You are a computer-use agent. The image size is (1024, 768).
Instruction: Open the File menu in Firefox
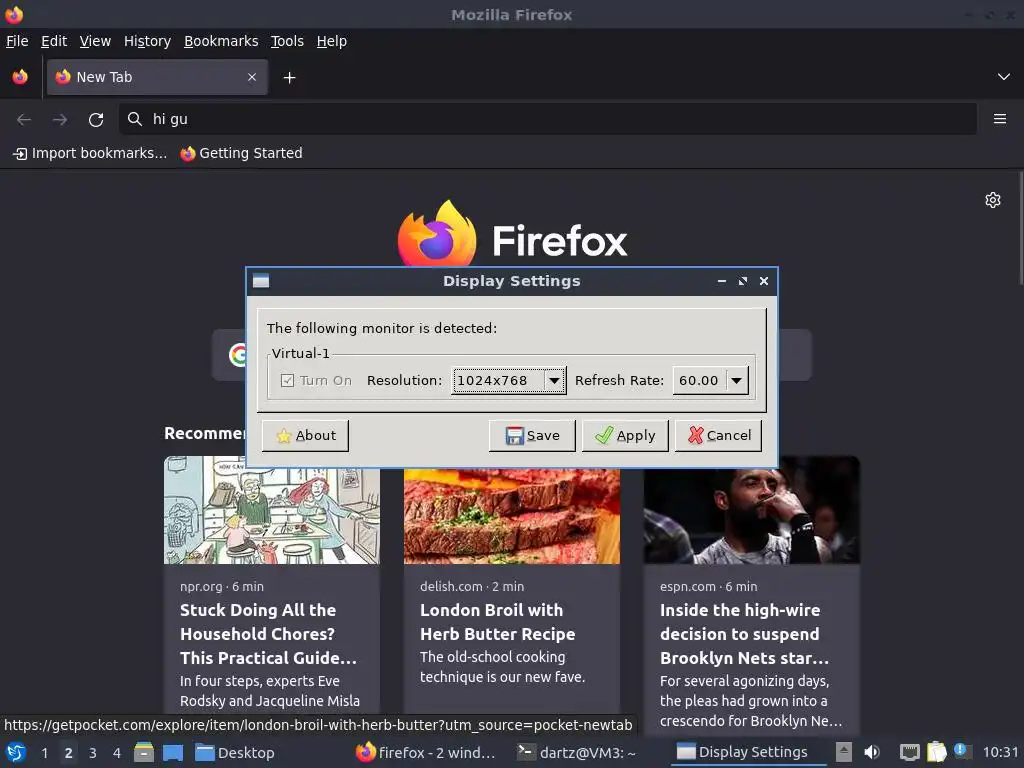17,41
